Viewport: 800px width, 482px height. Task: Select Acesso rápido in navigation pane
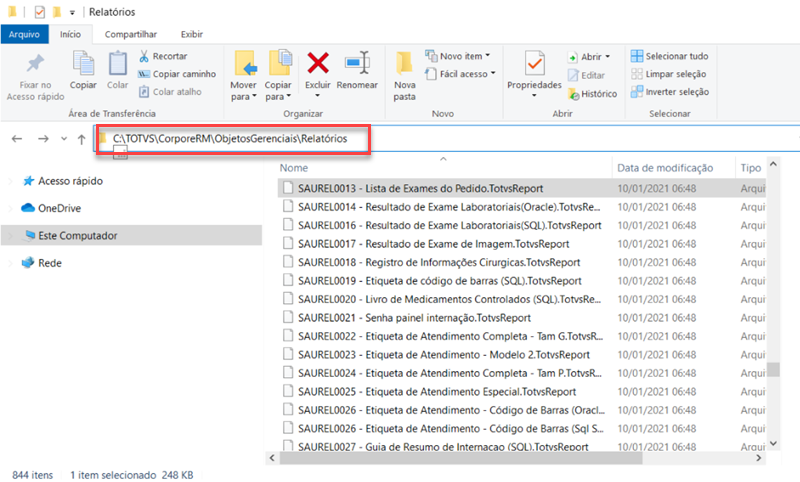click(63, 181)
